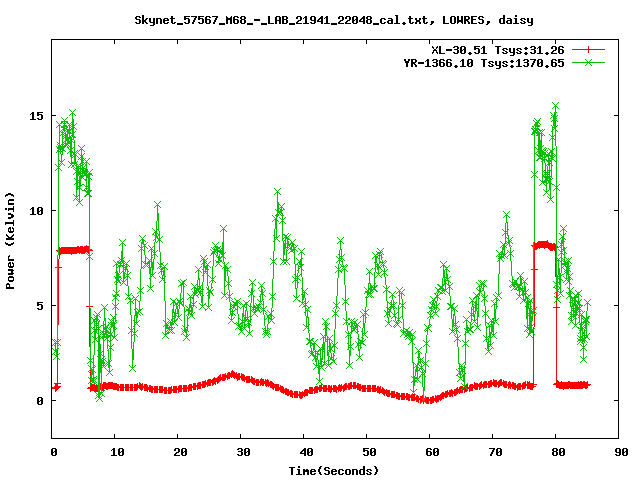Click the red plateau near 8 K at start
Viewport: 640px width, 480px height.
[74, 250]
